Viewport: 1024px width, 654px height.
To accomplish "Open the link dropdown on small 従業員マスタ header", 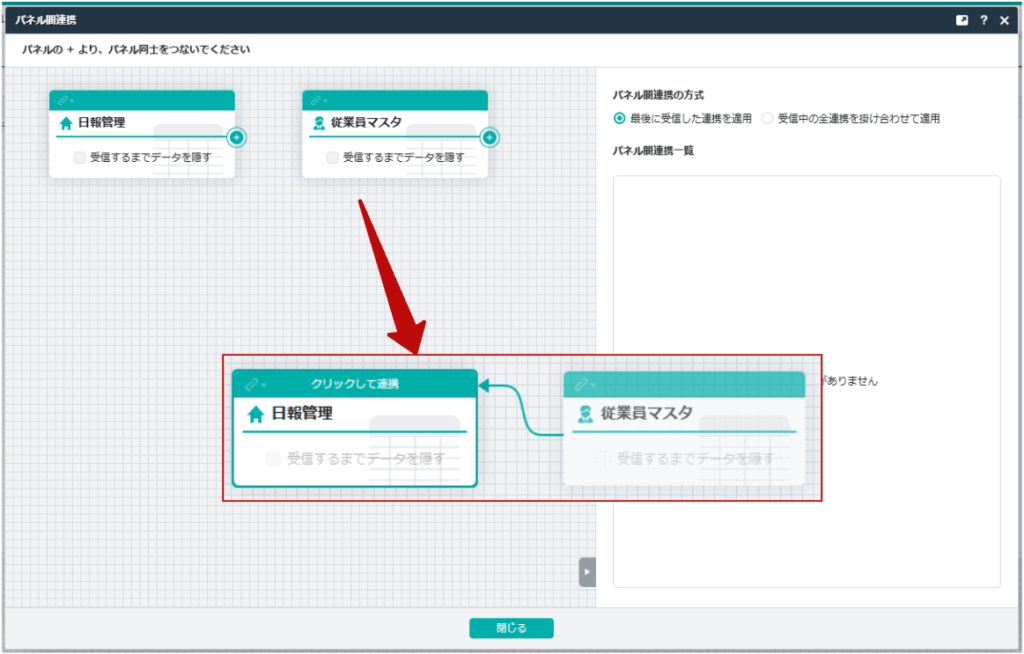I will pos(319,100).
